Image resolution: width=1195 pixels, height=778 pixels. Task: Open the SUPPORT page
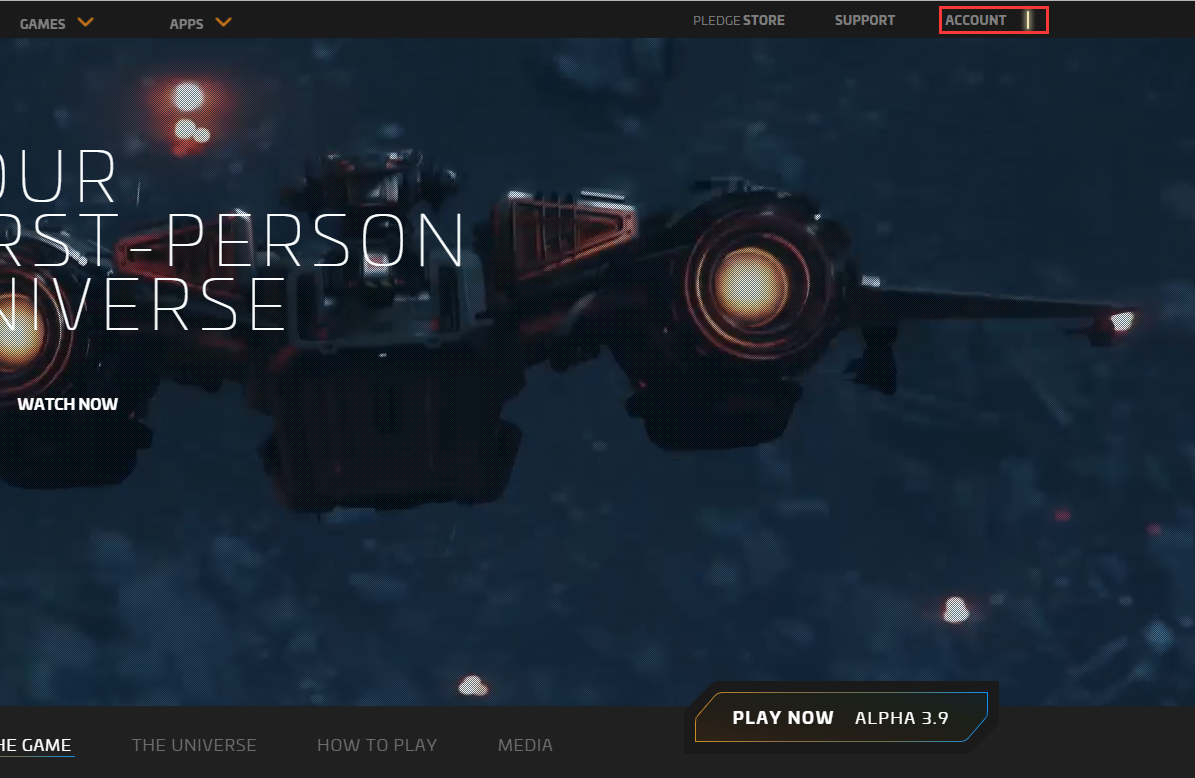click(864, 19)
